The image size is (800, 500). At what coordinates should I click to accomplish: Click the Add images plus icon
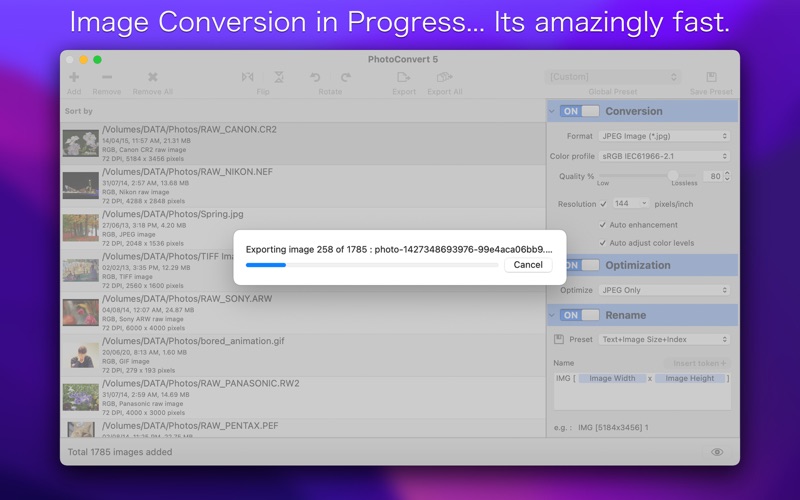click(x=74, y=77)
